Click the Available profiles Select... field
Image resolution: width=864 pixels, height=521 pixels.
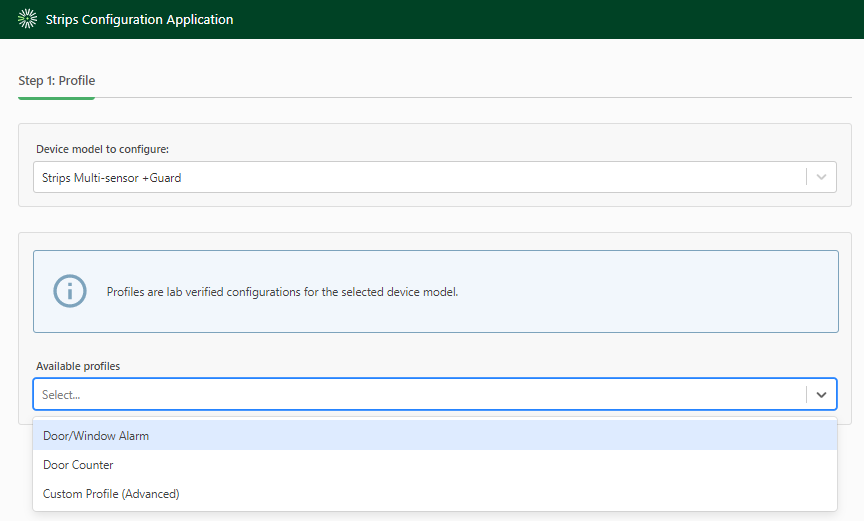tap(435, 394)
